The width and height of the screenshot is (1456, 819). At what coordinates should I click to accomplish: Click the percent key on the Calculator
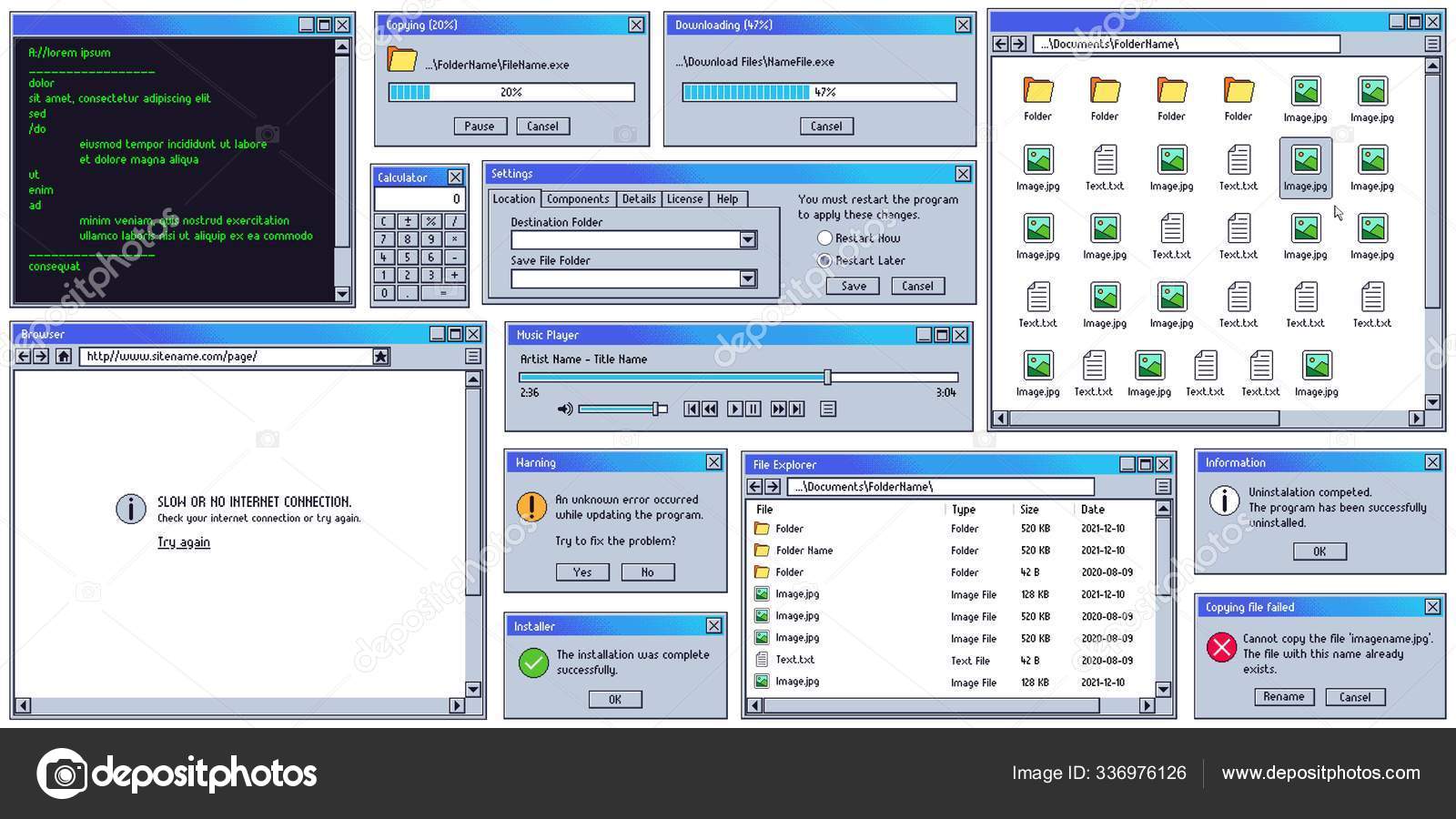(430, 221)
